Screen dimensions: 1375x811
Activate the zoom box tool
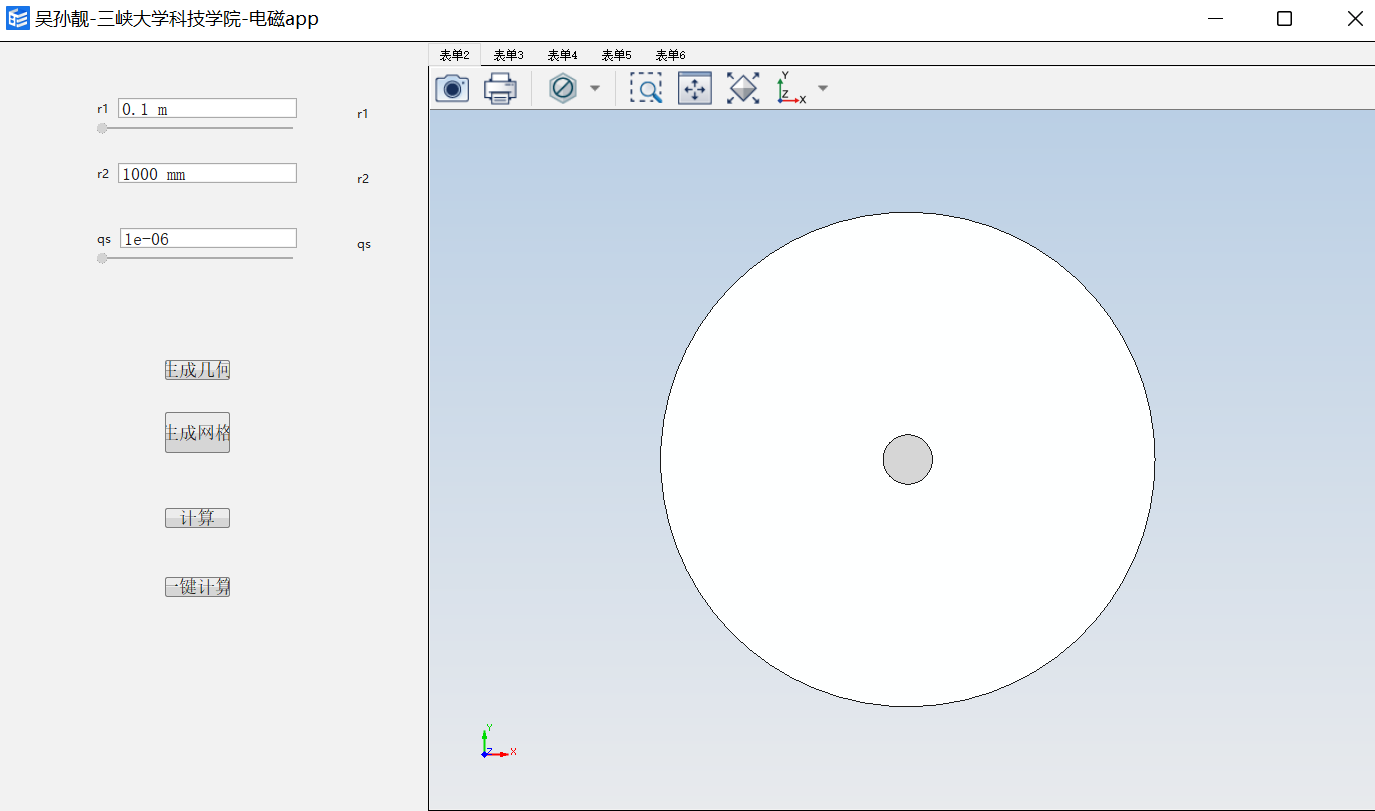click(x=646, y=88)
